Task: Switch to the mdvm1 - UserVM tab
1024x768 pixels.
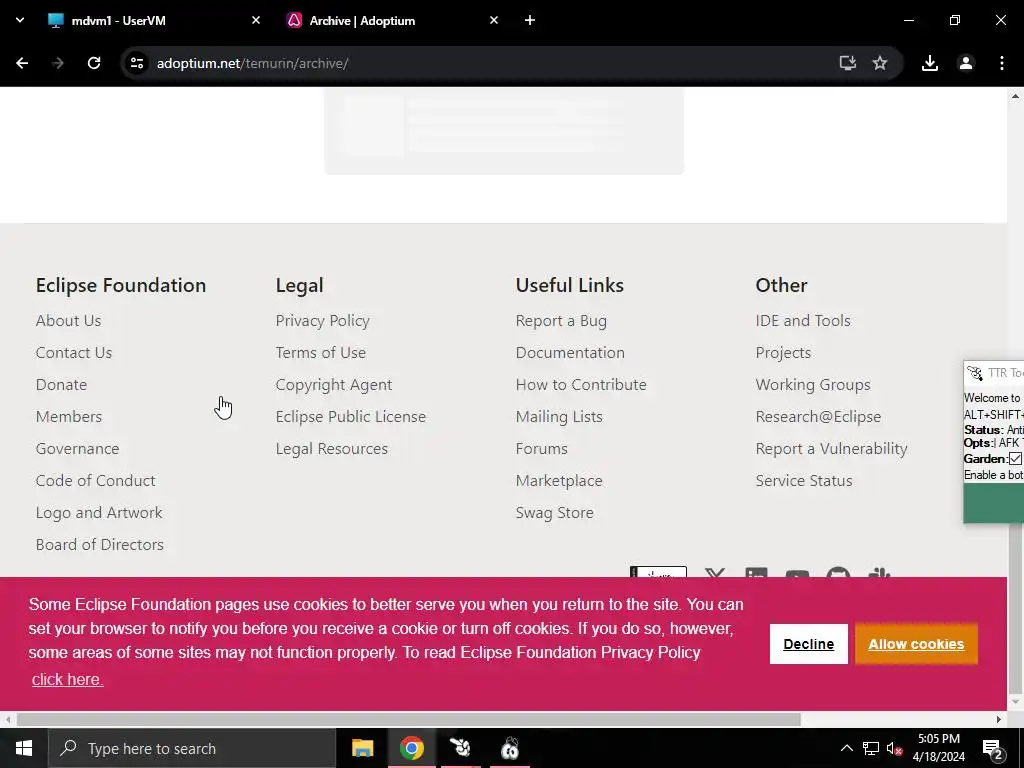Action: pos(155,20)
